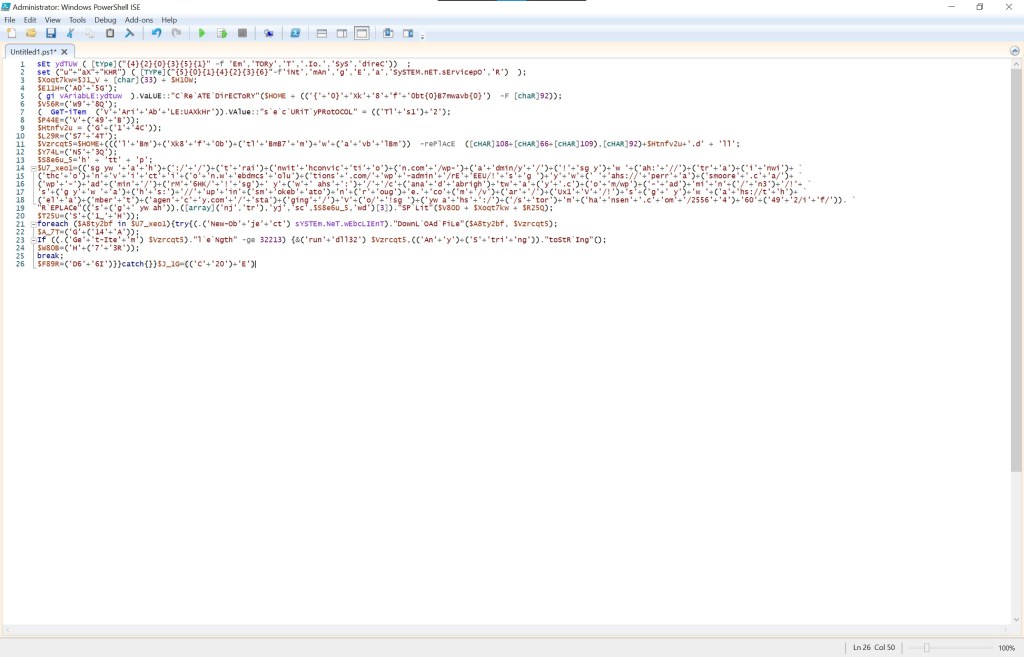
Task: Launch PowerShell.exe from the toolbar icon
Action: [295, 33]
